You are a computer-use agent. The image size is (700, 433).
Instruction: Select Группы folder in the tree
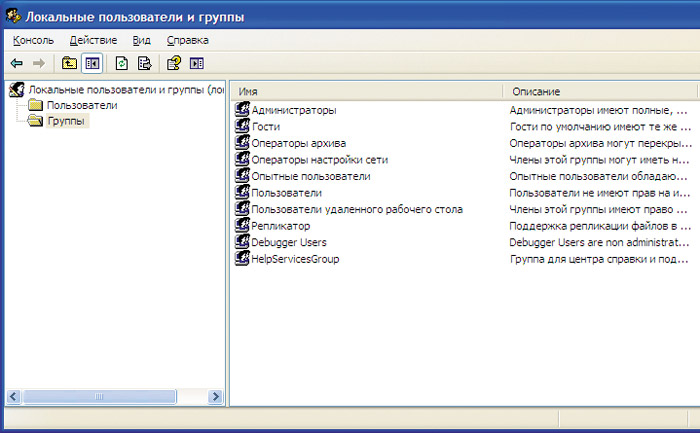point(66,121)
